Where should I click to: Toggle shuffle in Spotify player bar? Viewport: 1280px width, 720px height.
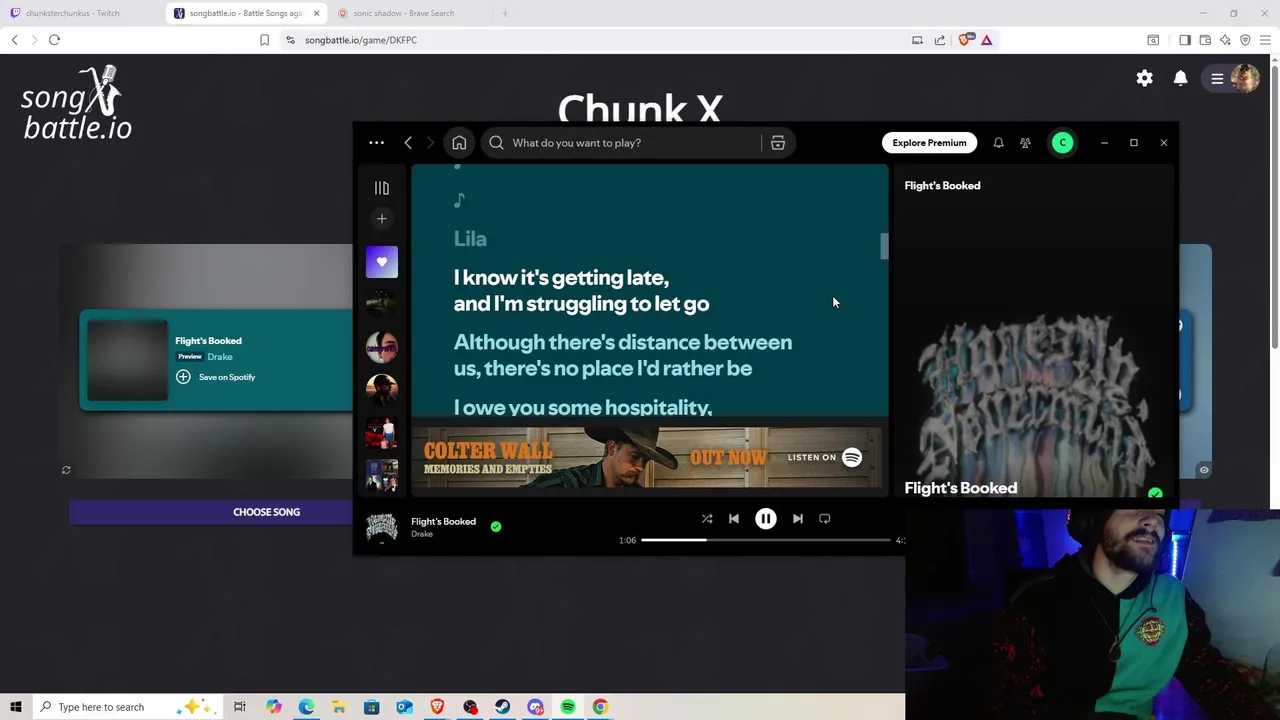pyautogui.click(x=707, y=518)
